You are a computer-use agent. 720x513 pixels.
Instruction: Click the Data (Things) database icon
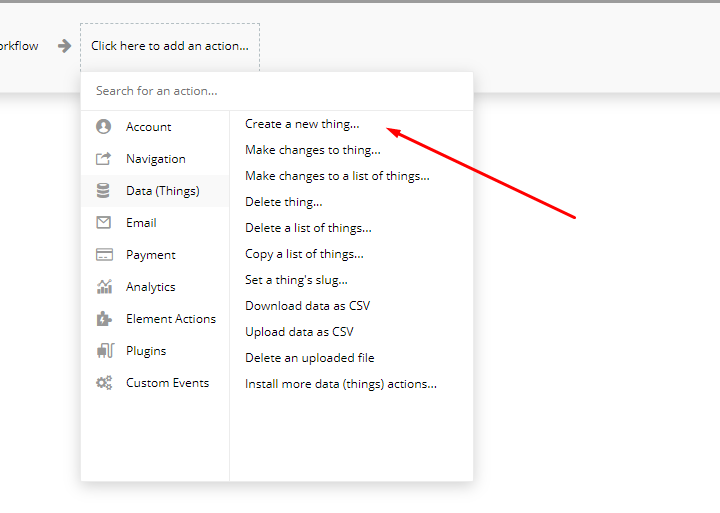[x=103, y=191]
